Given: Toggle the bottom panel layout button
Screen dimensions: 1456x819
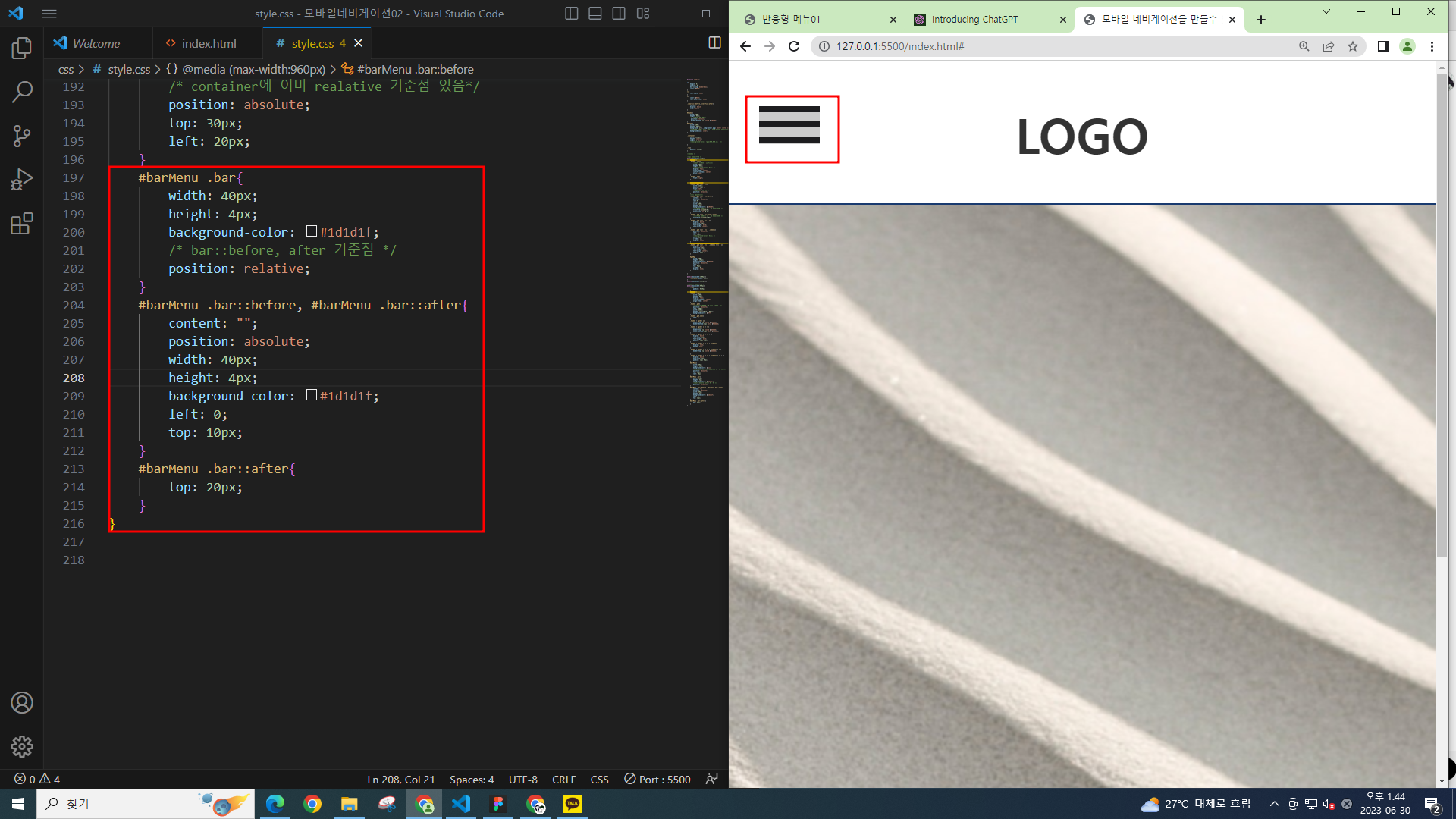Looking at the screenshot, I should [x=595, y=13].
